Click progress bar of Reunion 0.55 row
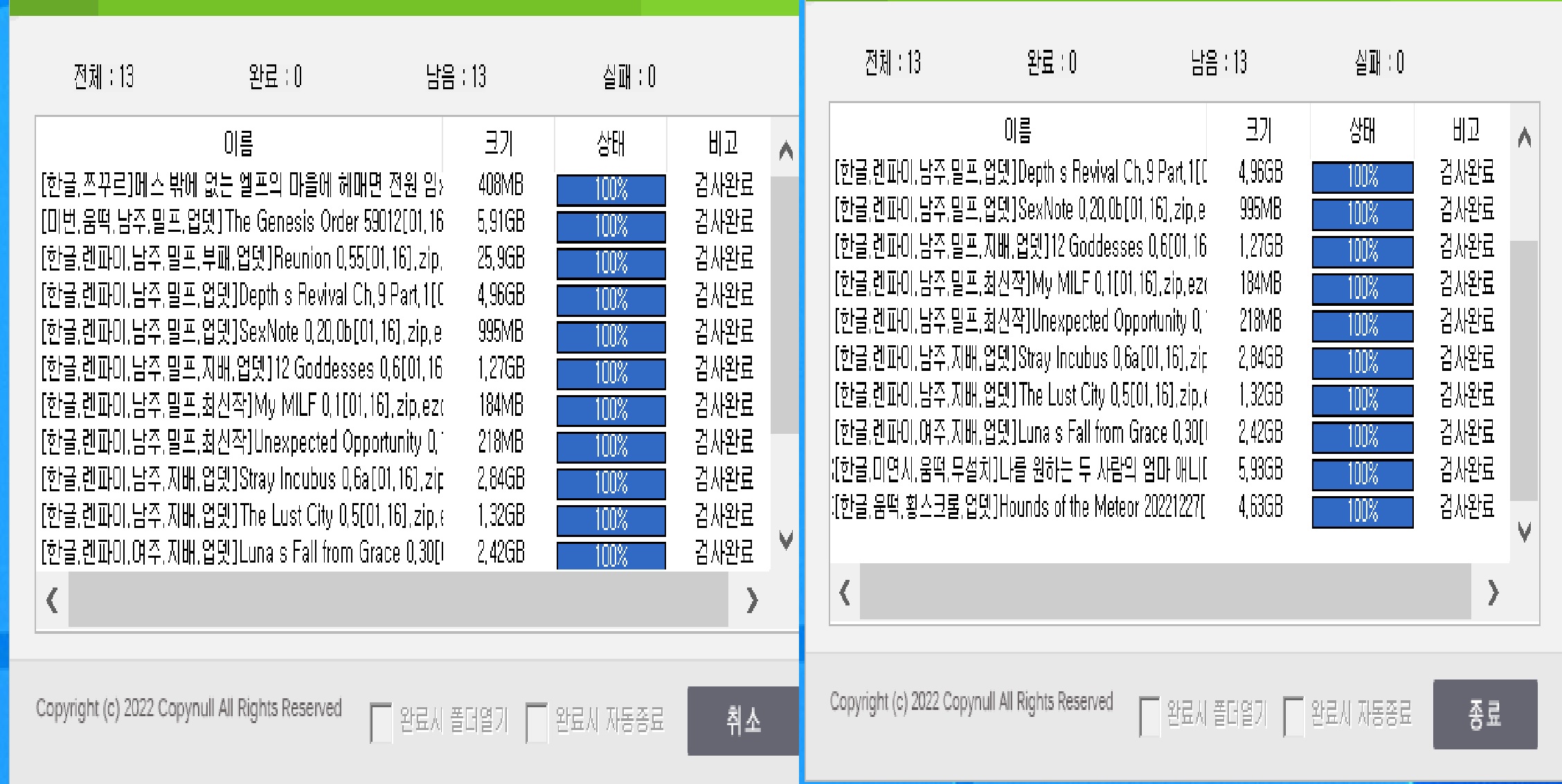Screen dimensions: 1562x784 pyautogui.click(x=611, y=263)
